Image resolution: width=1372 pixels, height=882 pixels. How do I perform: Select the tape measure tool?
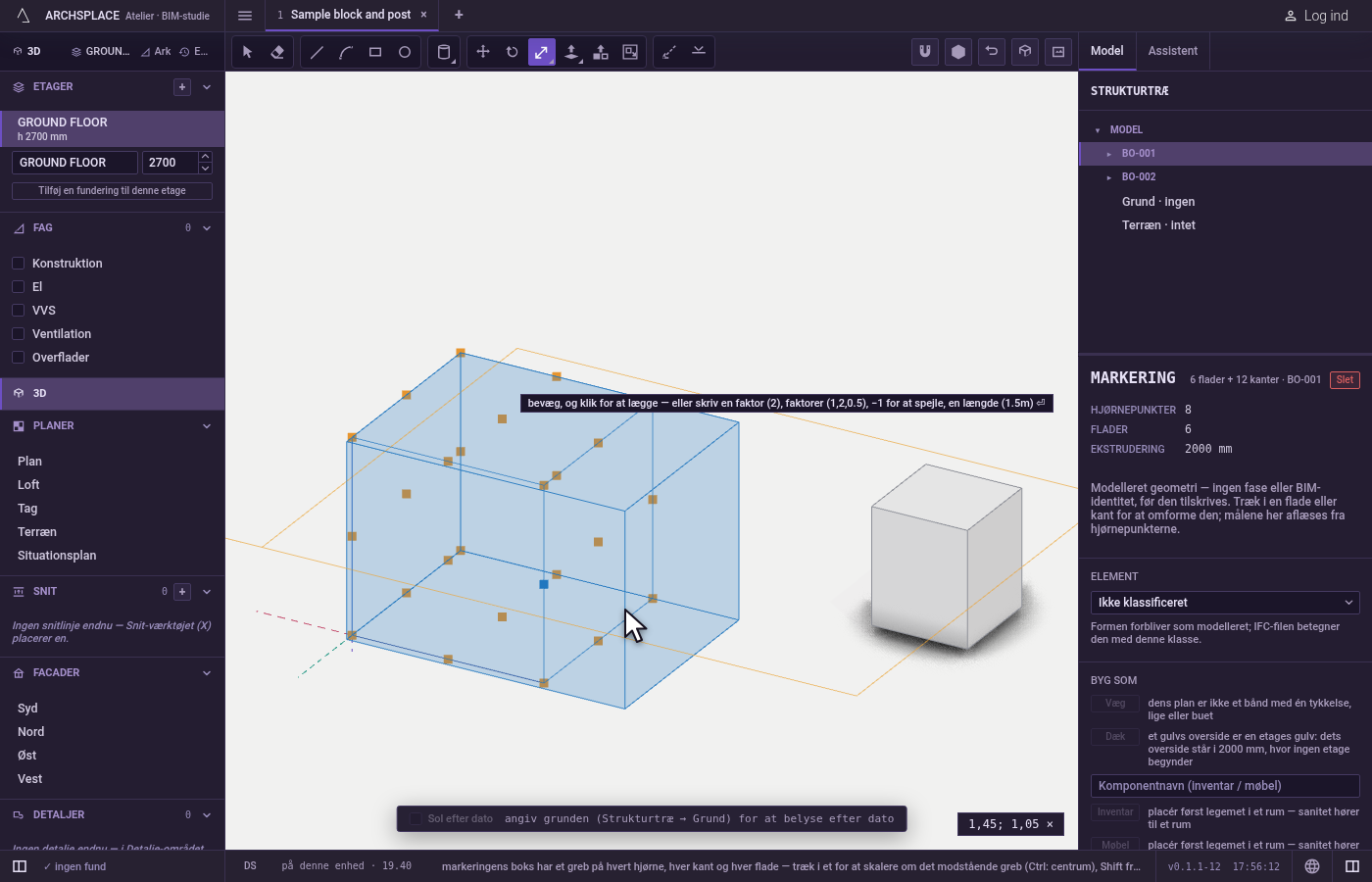(669, 52)
